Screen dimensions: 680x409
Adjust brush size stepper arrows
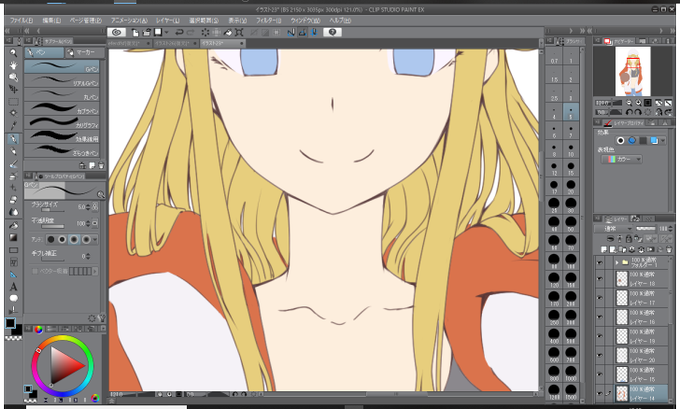tap(88, 207)
